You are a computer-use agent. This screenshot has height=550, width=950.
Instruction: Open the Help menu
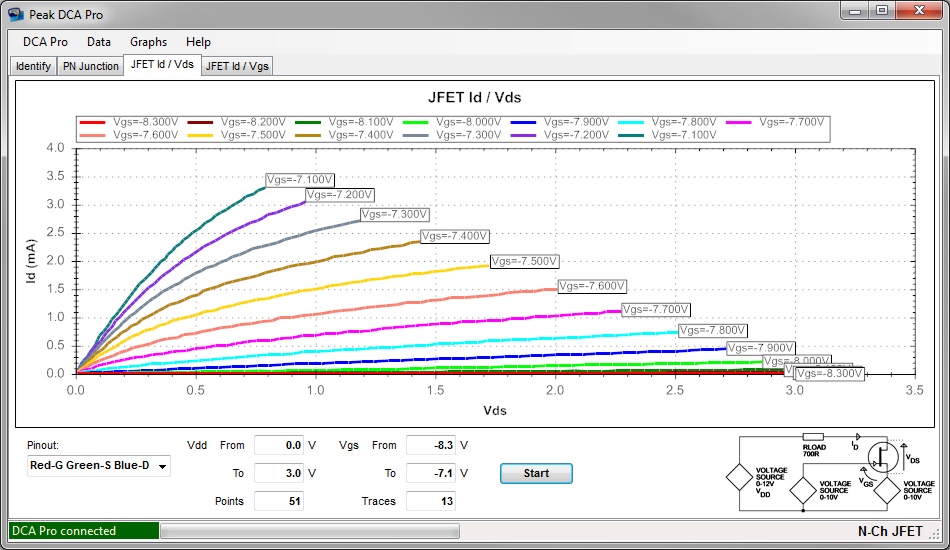(198, 42)
